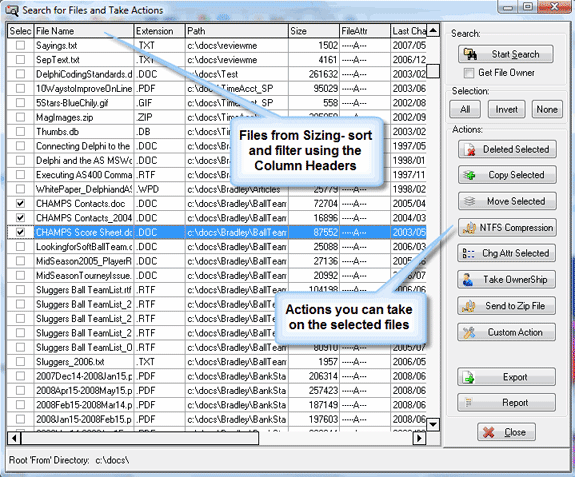
Task: Sort by the File Name column header
Action: [84, 31]
